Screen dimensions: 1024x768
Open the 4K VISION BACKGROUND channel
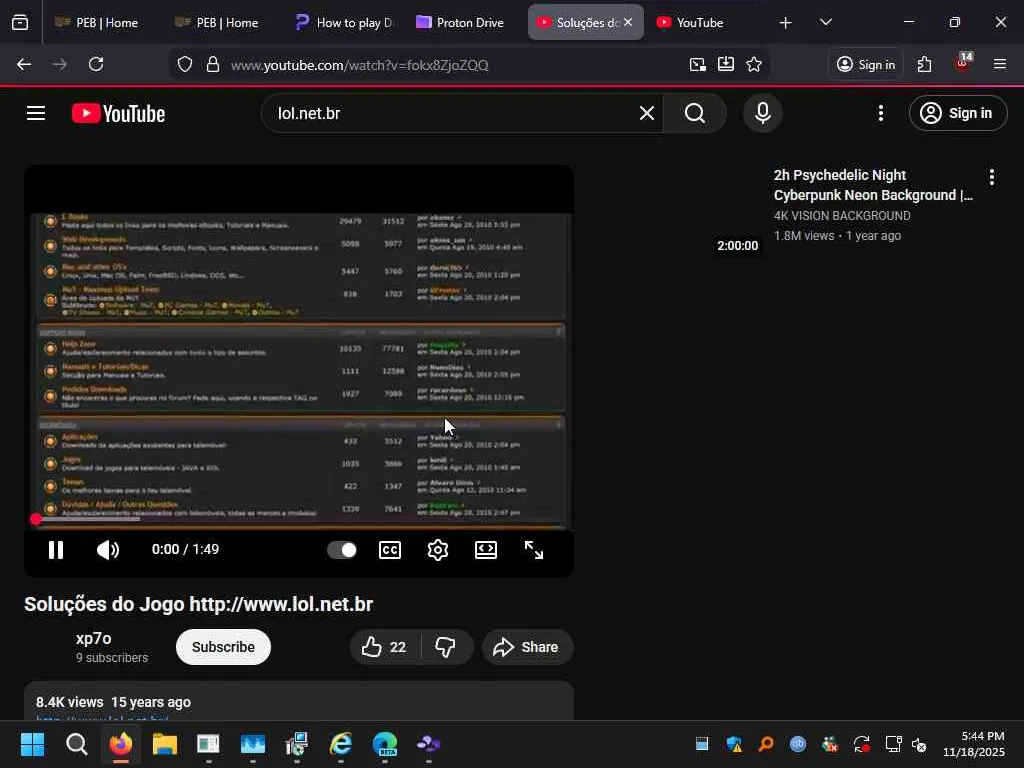pyautogui.click(x=842, y=216)
